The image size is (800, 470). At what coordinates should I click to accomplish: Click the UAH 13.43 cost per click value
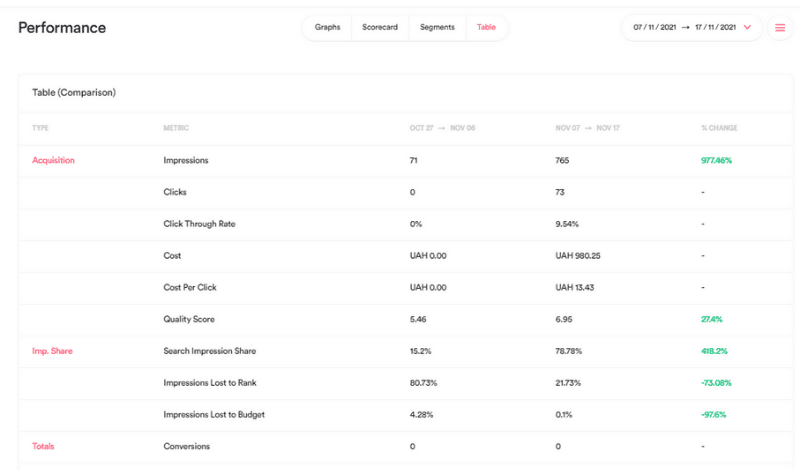coord(574,287)
